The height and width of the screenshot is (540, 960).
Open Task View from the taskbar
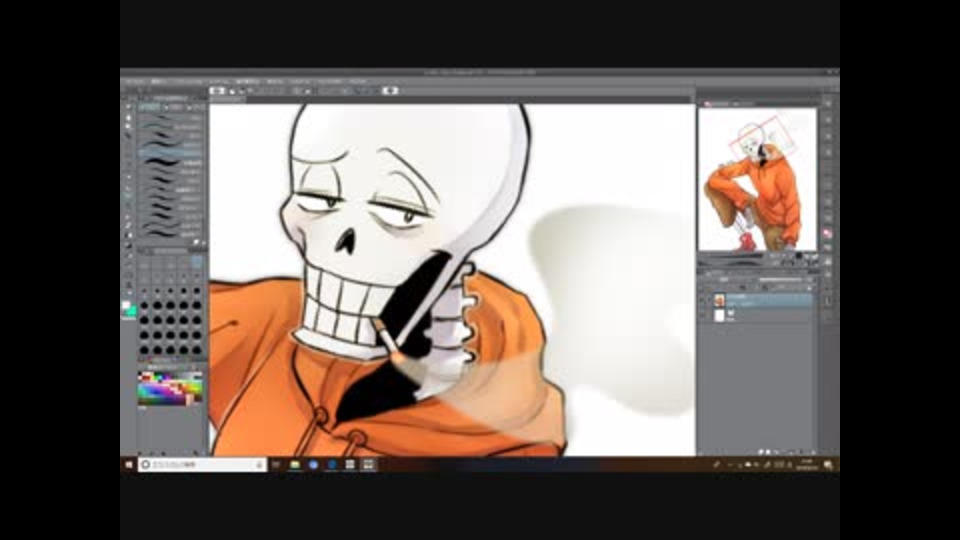tap(276, 465)
